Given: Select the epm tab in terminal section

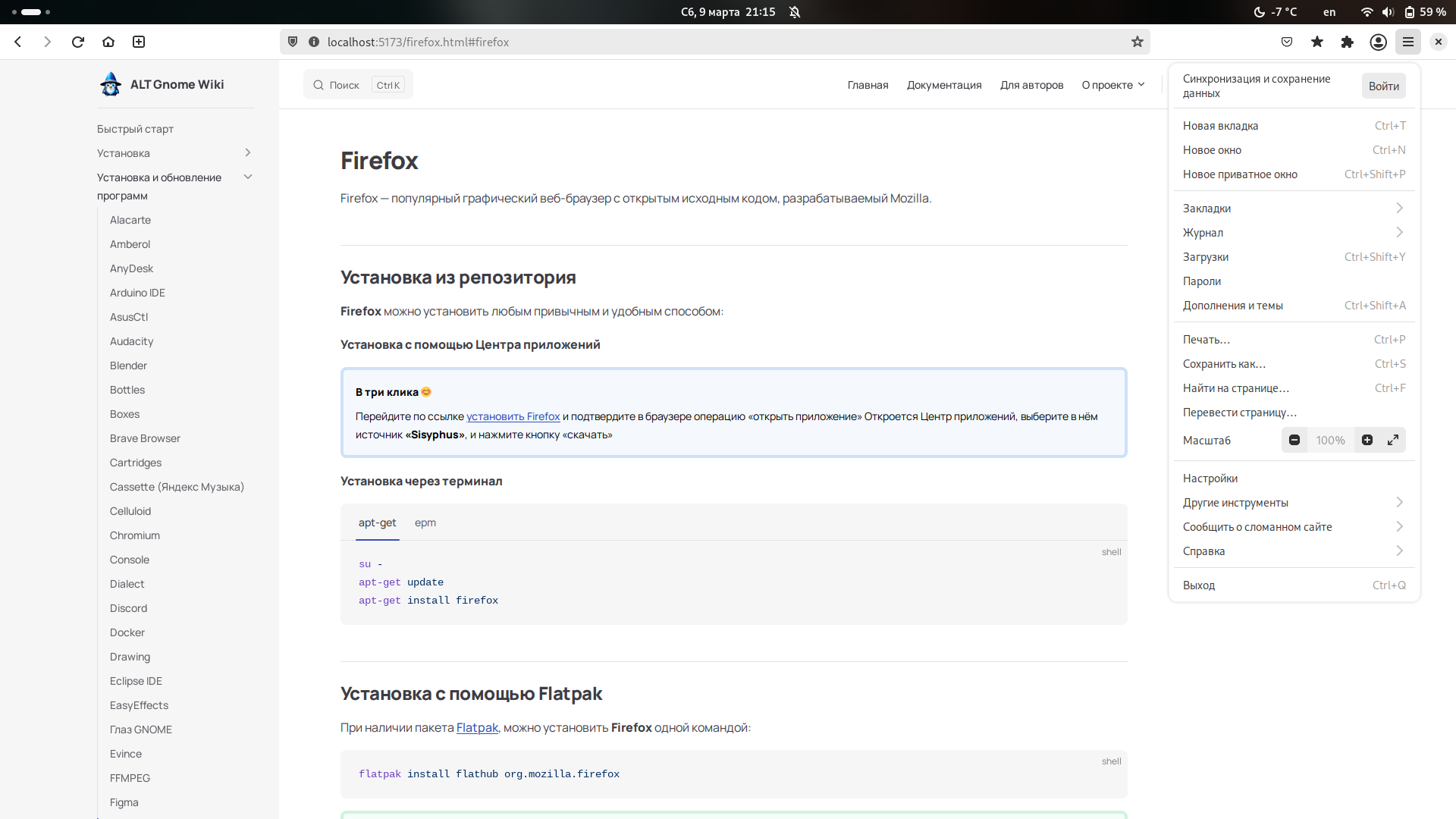Looking at the screenshot, I should tap(425, 522).
